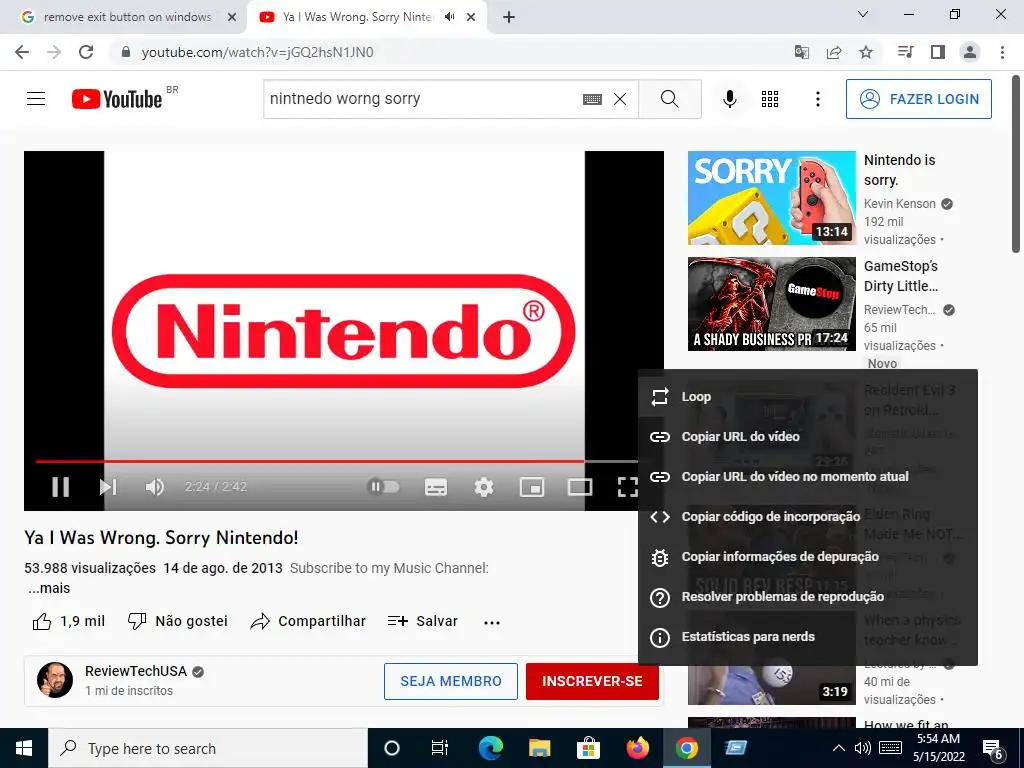1024x768 pixels.
Task: Turn on subtitles/captions icon
Action: tap(436, 487)
